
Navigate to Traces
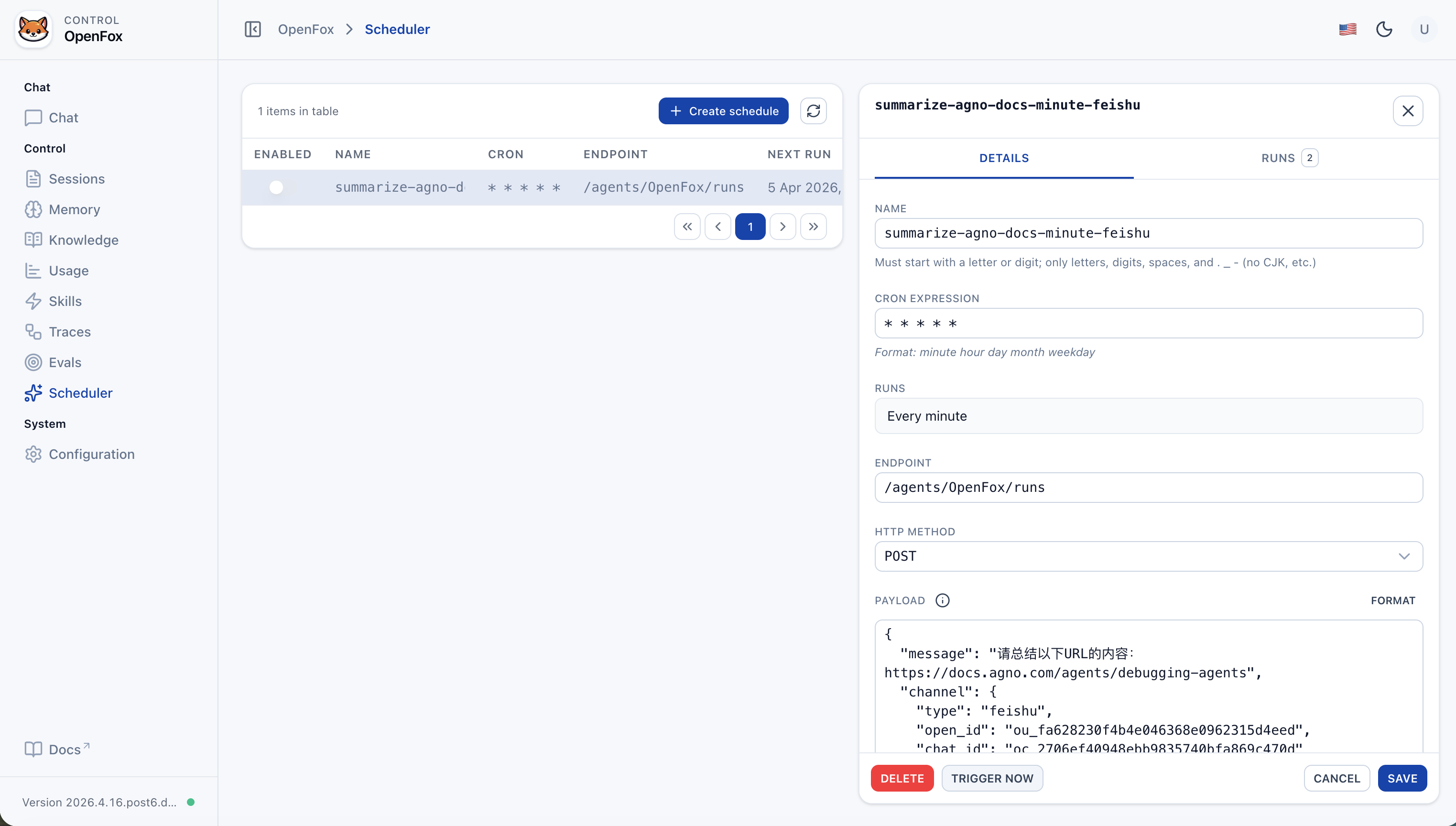69,332
